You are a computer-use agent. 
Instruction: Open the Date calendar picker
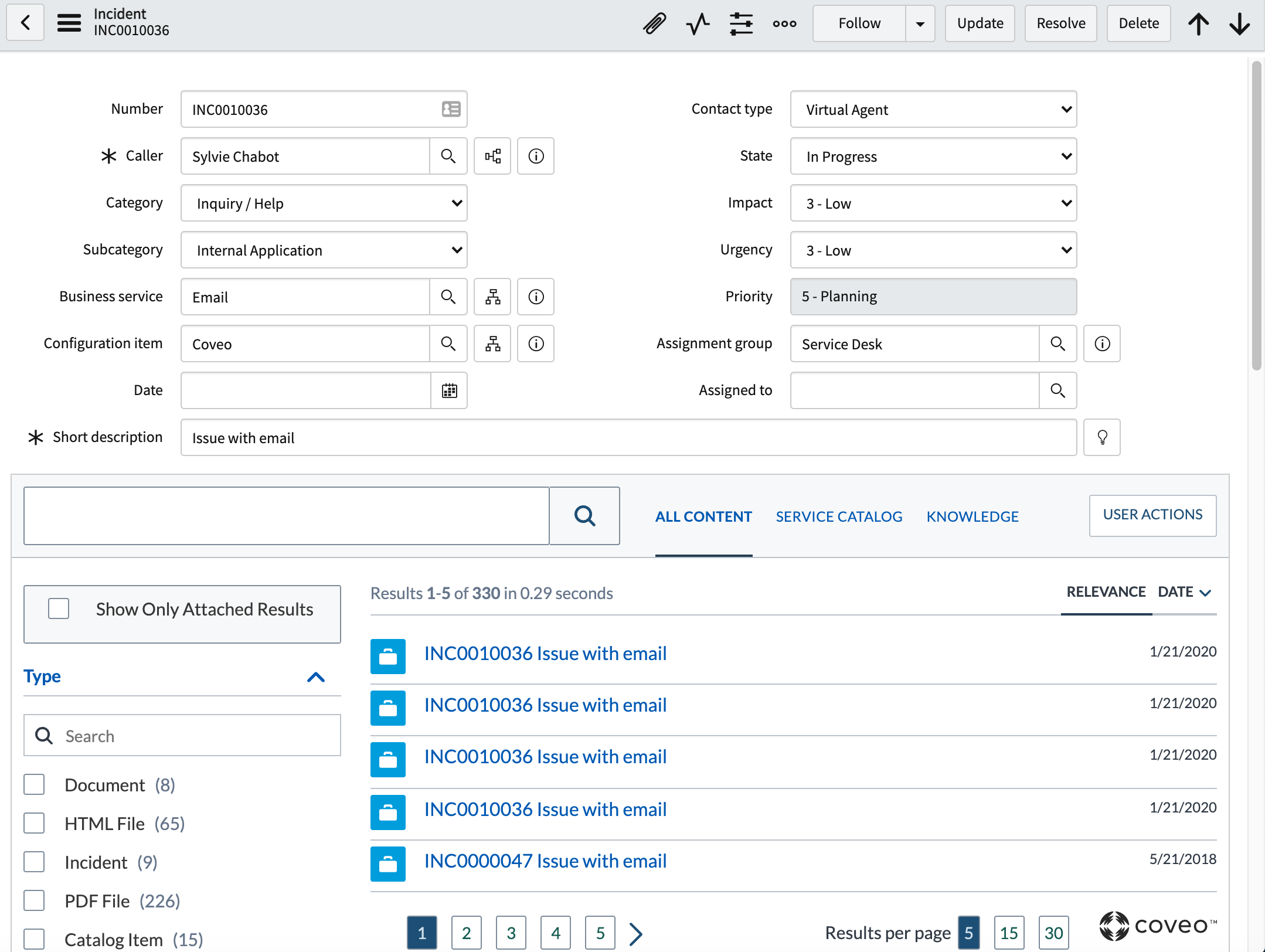click(x=449, y=390)
